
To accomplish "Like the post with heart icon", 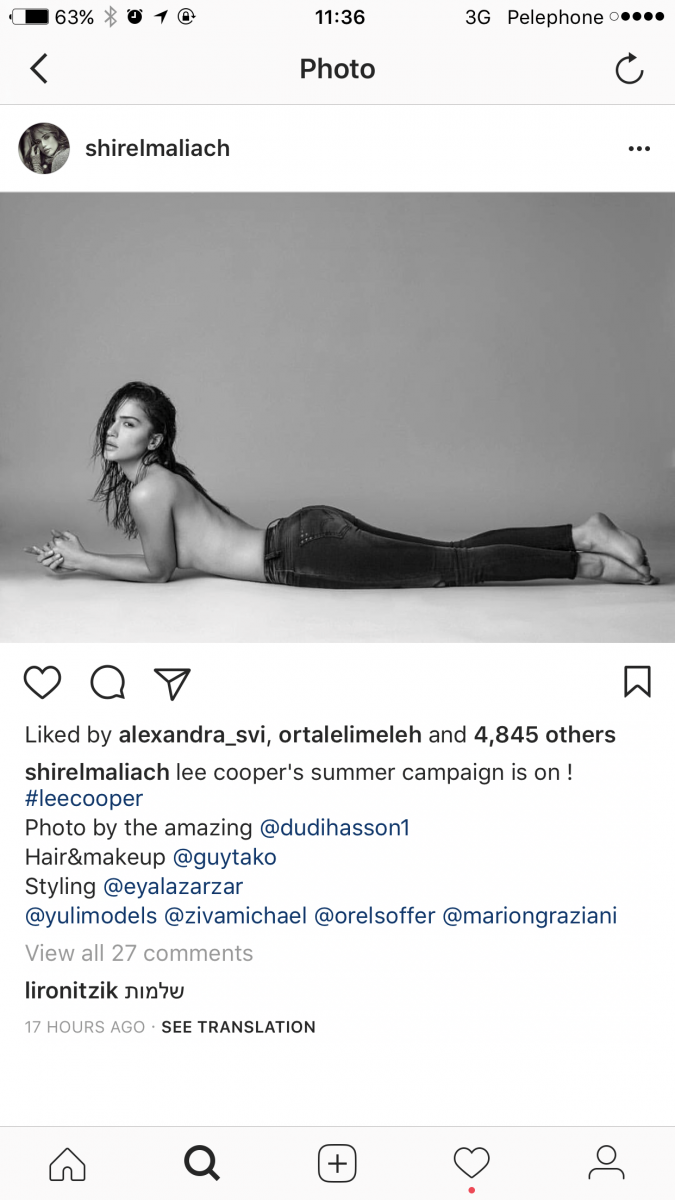I will coord(43,682).
